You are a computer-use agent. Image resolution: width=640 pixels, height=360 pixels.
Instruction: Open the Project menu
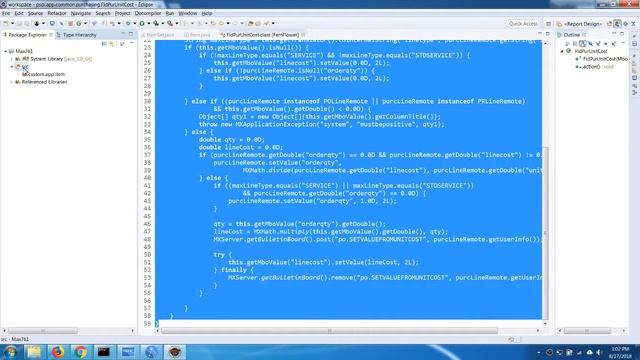click(x=122, y=13)
